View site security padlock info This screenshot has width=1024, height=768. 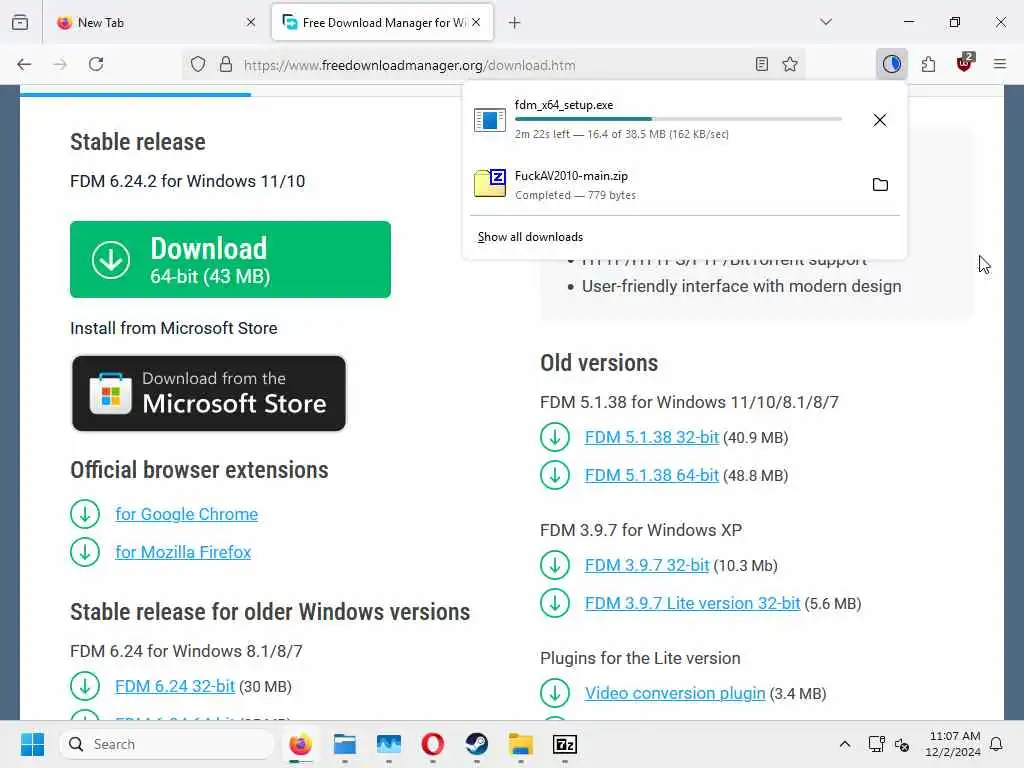pos(225,64)
